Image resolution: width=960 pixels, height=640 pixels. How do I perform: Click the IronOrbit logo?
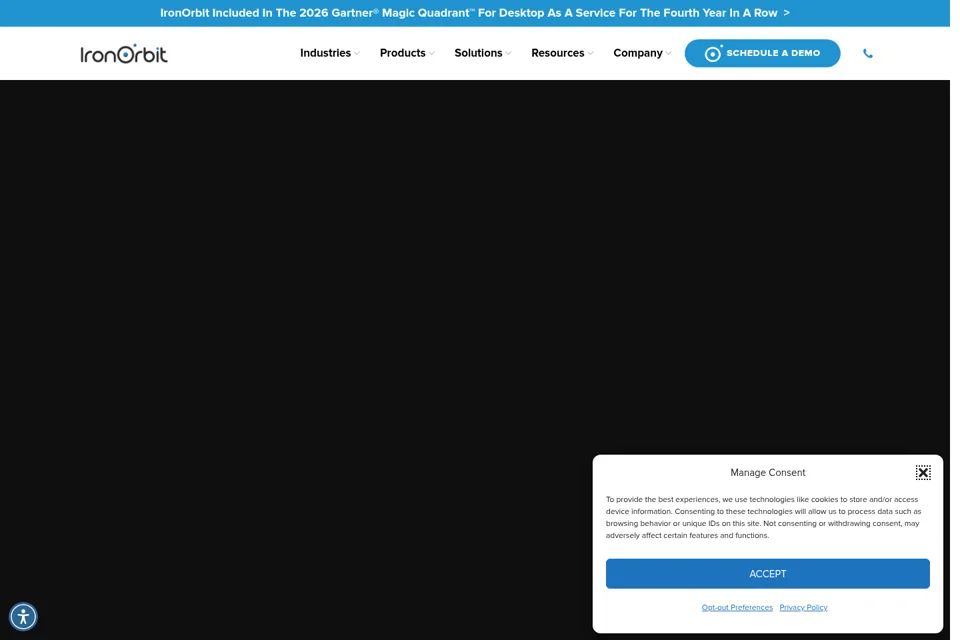coord(124,54)
